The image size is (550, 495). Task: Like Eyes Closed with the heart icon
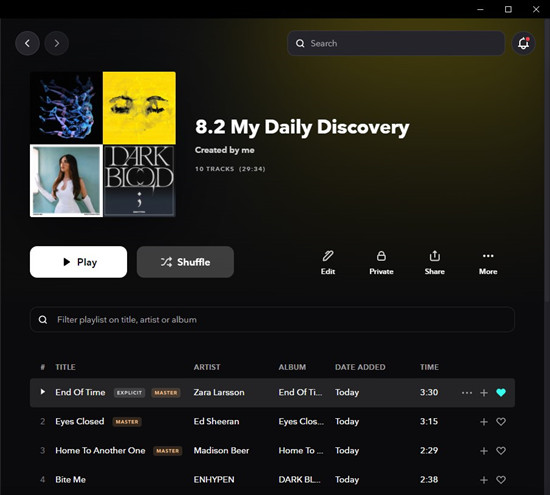point(501,421)
